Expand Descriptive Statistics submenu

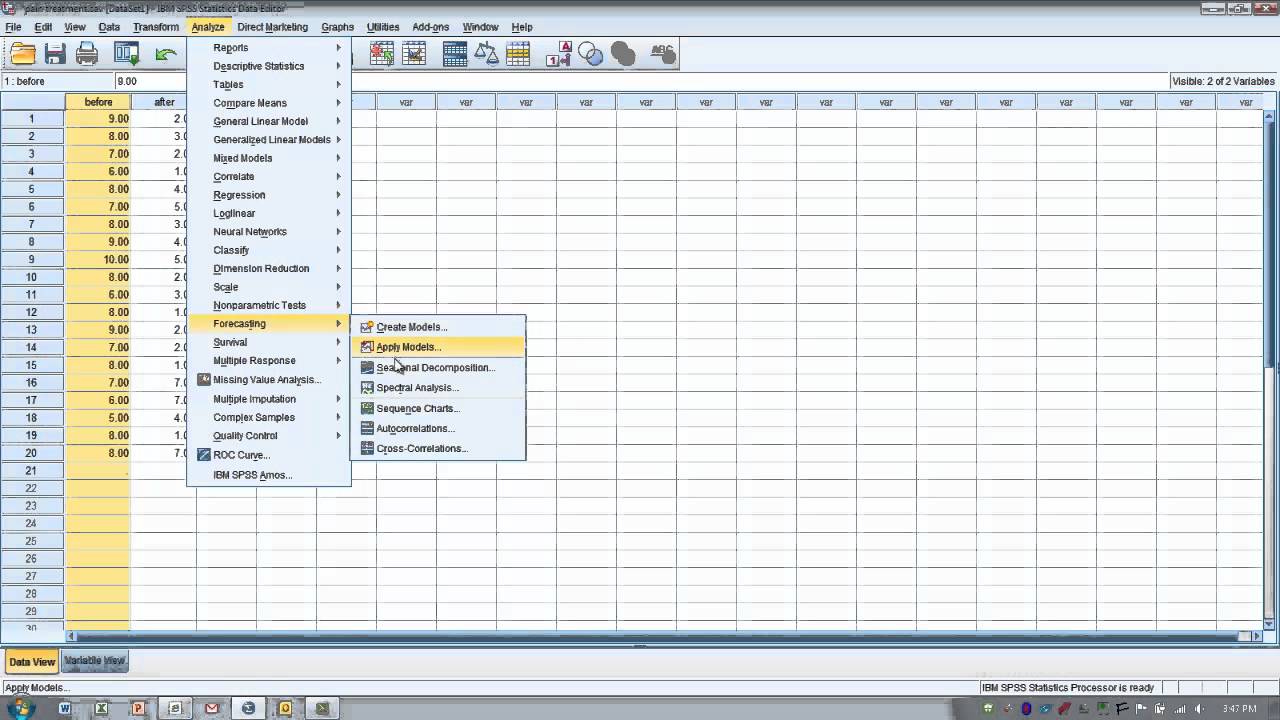(x=268, y=66)
